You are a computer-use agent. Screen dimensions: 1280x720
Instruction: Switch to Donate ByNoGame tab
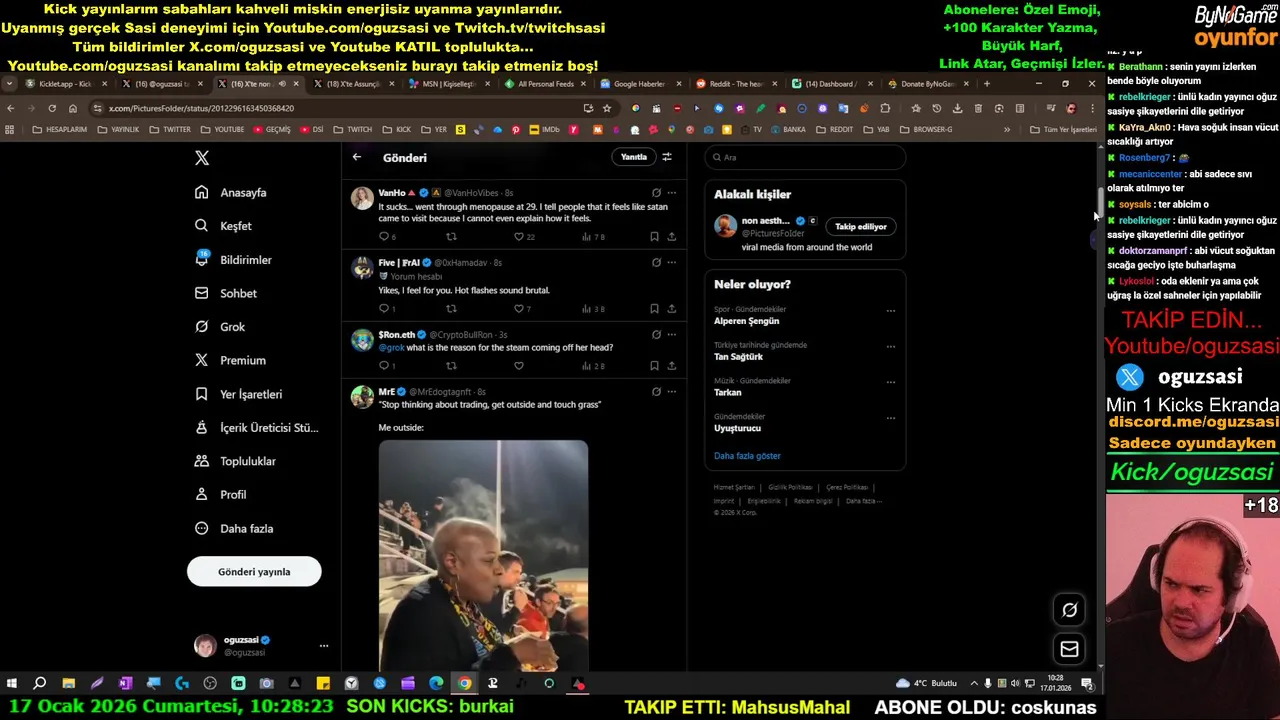pos(926,84)
